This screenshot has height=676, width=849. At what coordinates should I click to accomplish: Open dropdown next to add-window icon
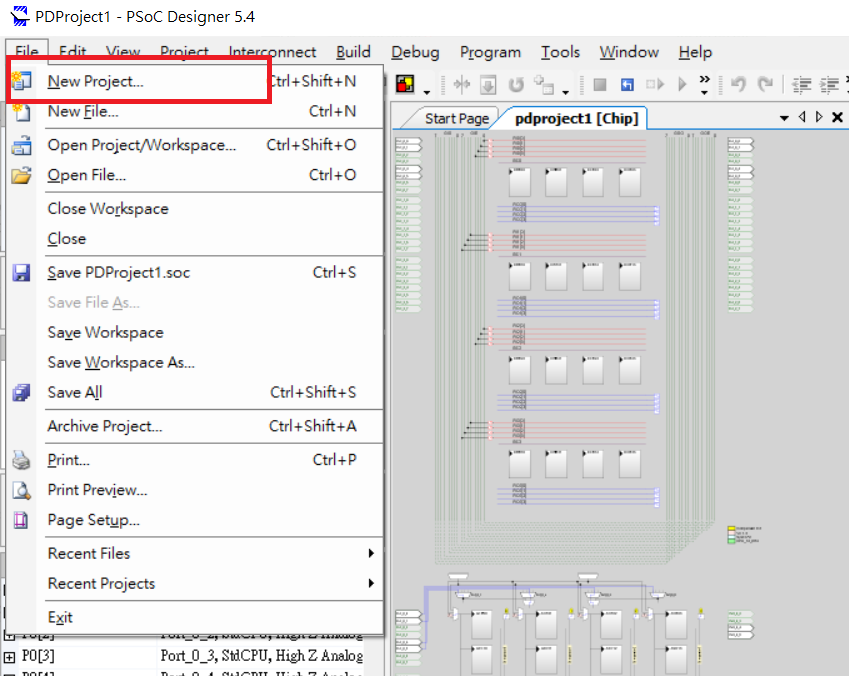pyautogui.click(x=565, y=92)
